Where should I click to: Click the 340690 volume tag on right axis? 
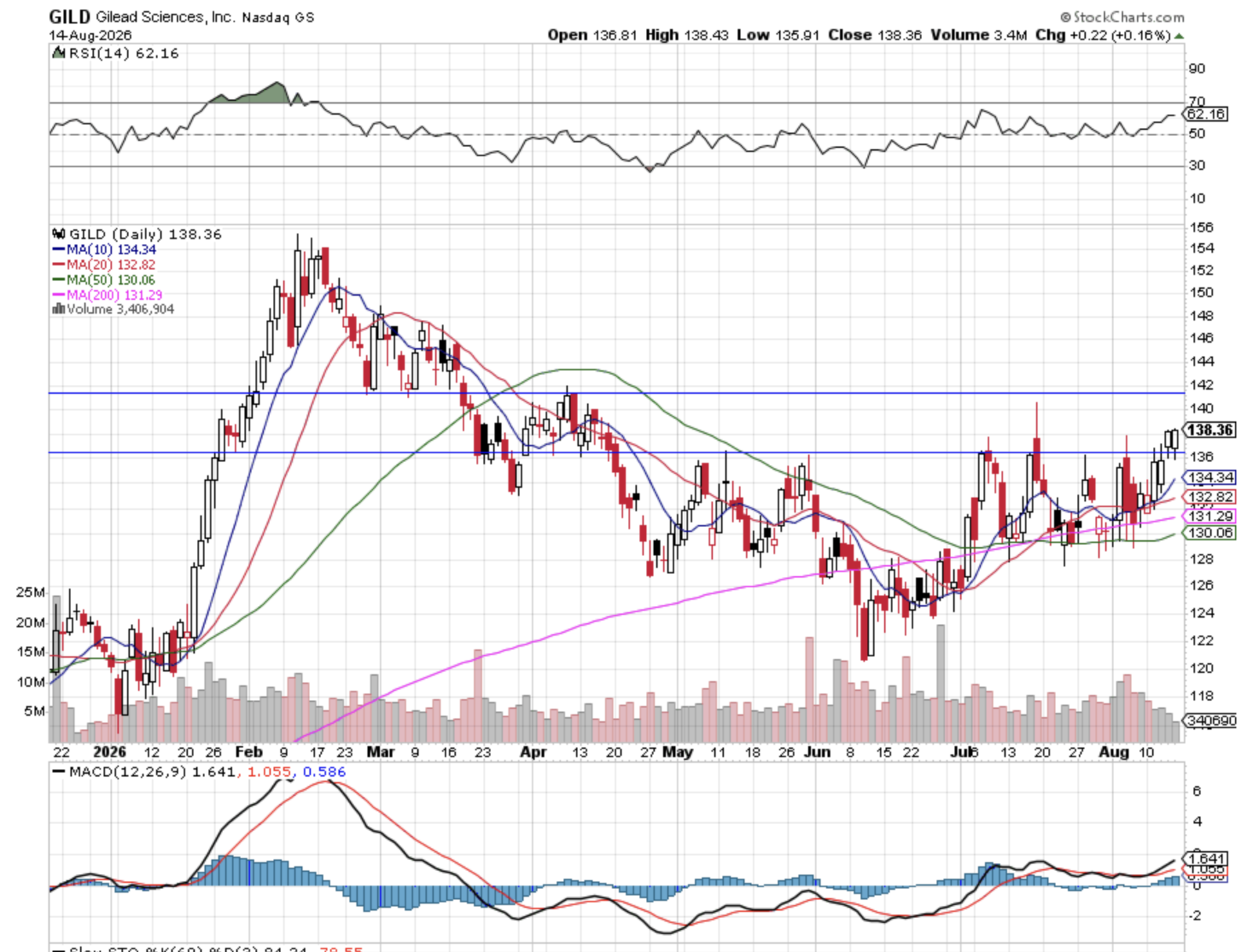click(x=1211, y=721)
